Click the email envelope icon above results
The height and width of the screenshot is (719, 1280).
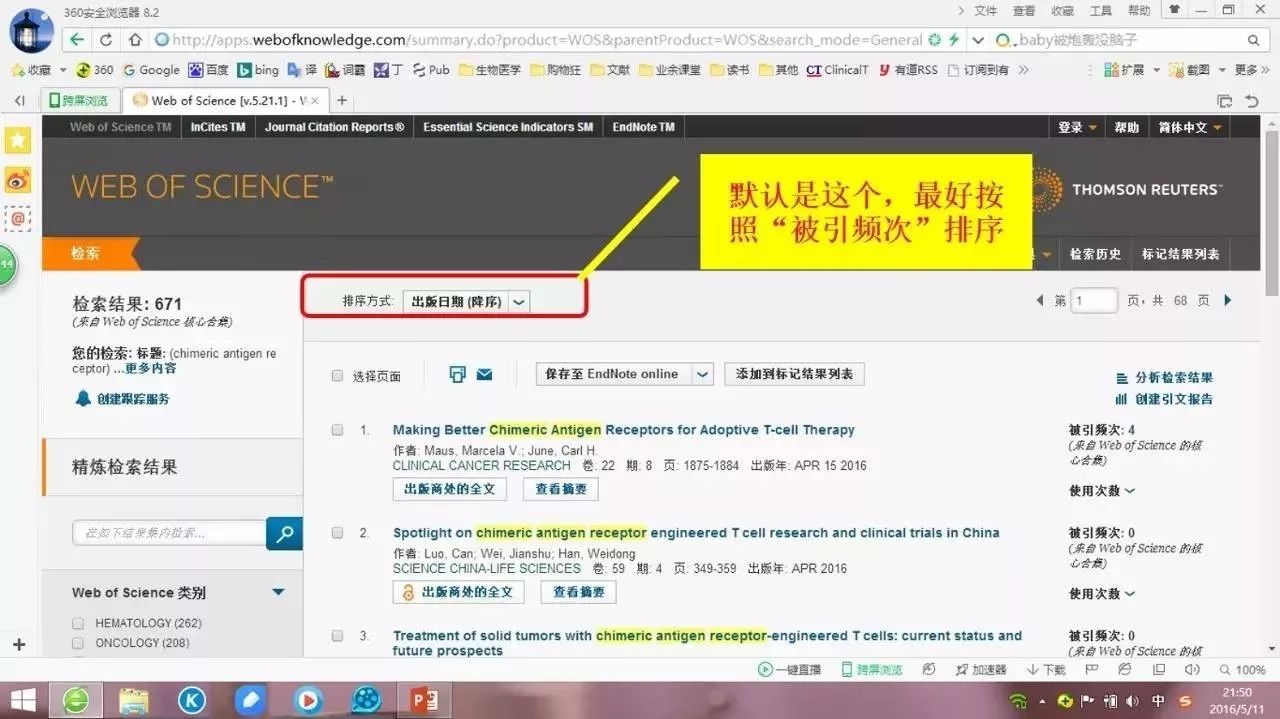click(484, 374)
